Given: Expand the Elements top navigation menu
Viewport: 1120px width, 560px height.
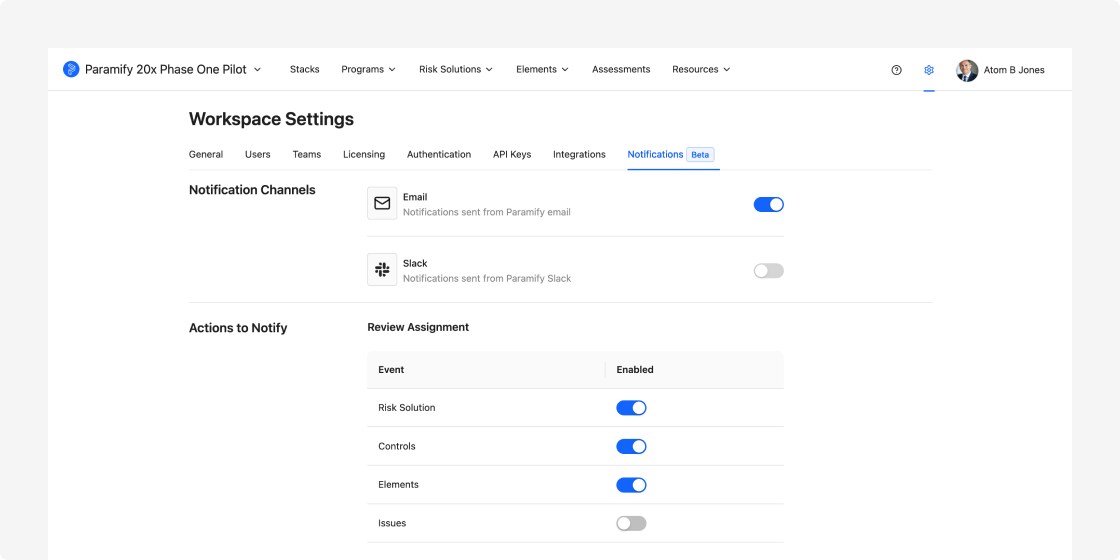Looking at the screenshot, I should (x=542, y=69).
